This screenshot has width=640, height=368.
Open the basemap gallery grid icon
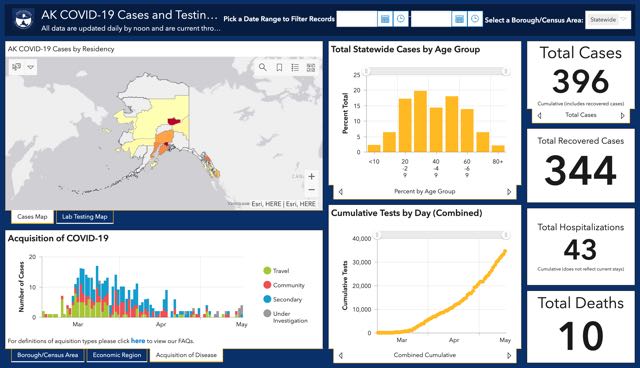tap(311, 67)
